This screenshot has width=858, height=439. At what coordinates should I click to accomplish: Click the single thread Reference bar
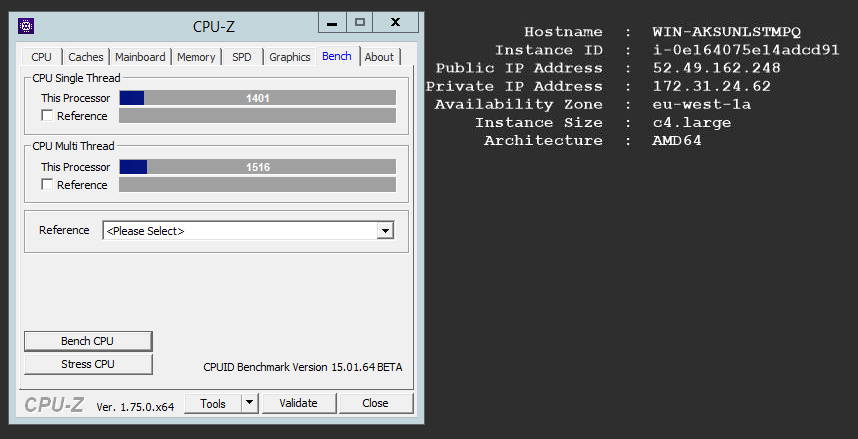click(258, 115)
